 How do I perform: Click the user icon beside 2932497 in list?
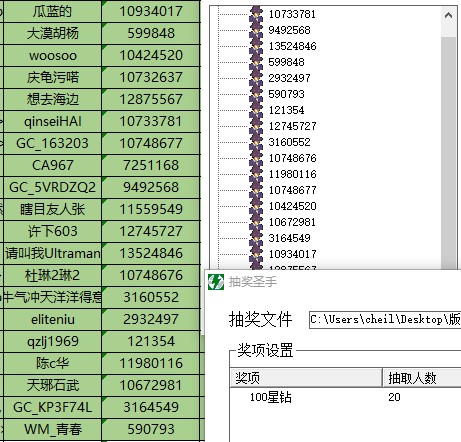coord(256,78)
